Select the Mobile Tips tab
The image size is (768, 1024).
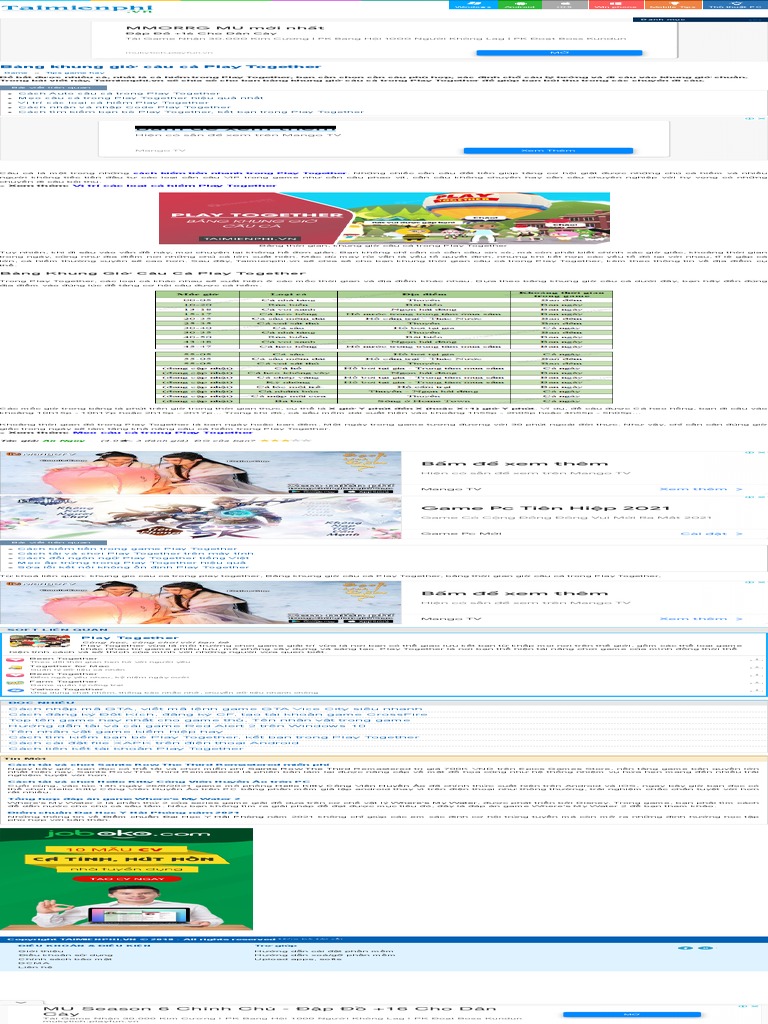point(673,5)
